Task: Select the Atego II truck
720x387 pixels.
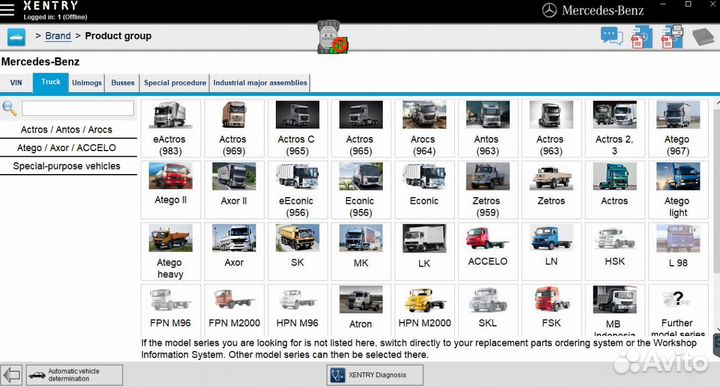Action: pyautogui.click(x=170, y=190)
